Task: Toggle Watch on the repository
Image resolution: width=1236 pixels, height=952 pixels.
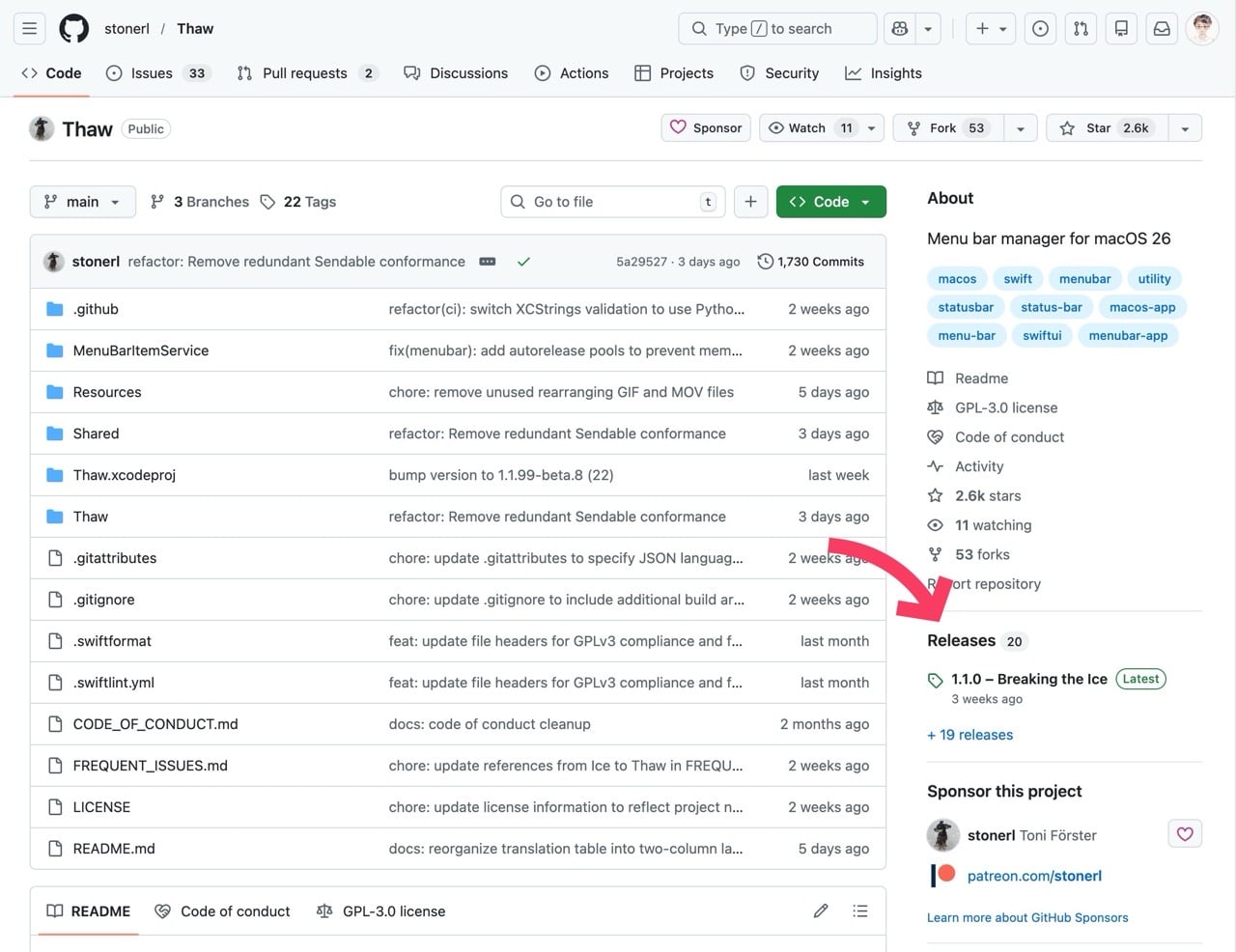Action: point(808,128)
